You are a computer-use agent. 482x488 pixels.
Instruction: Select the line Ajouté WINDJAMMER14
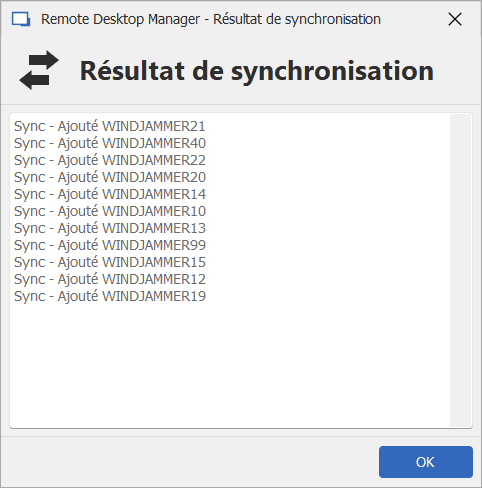110,194
